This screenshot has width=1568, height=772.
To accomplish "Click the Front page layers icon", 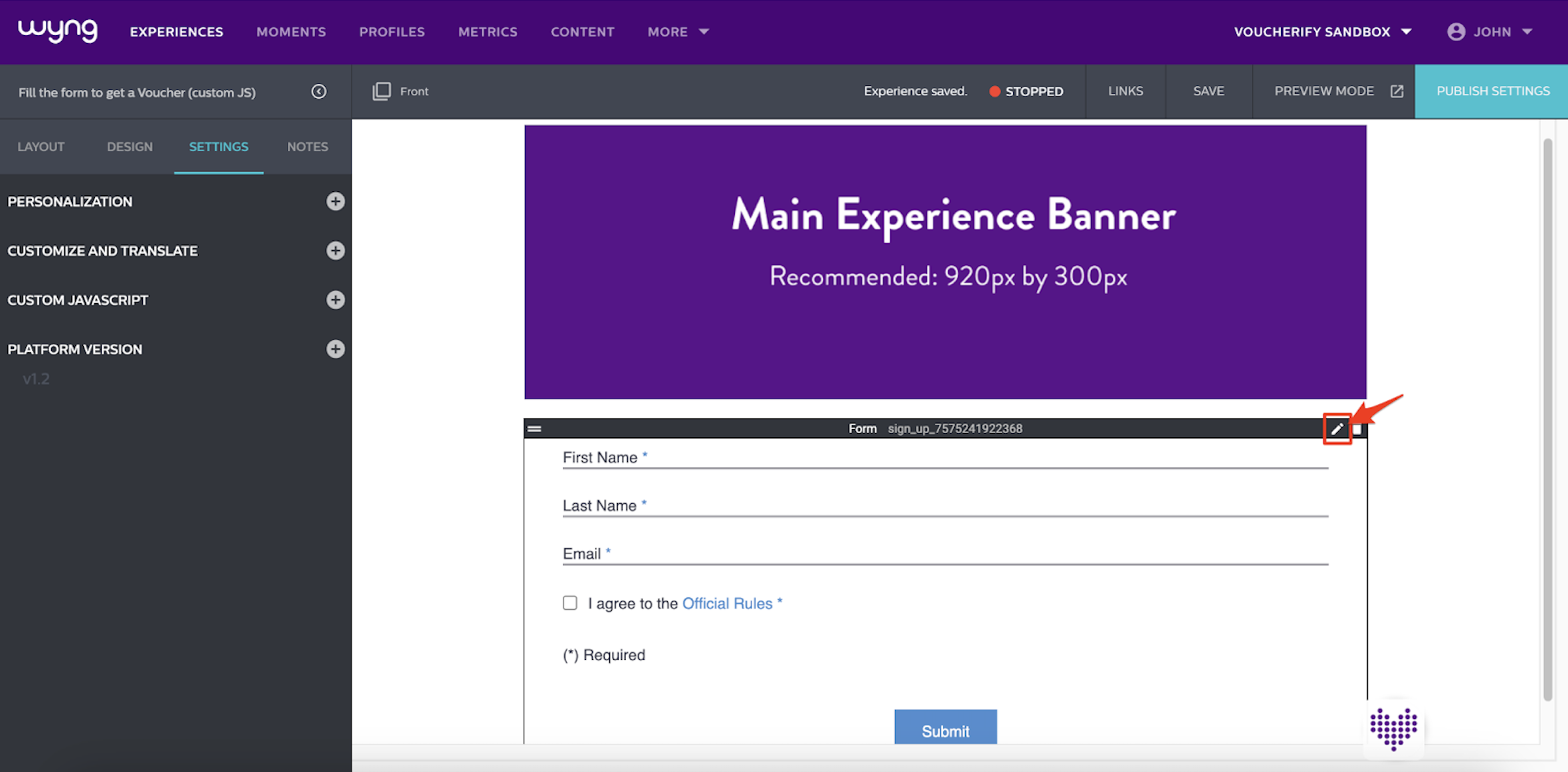I will pyautogui.click(x=381, y=91).
